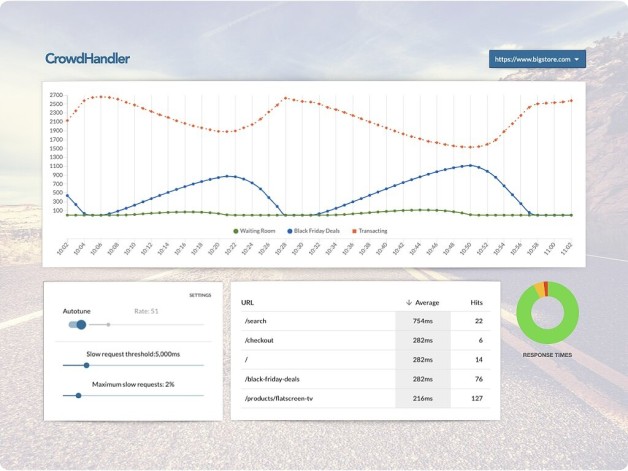
Task: Sort by the Average column arrow
Action: coord(409,302)
